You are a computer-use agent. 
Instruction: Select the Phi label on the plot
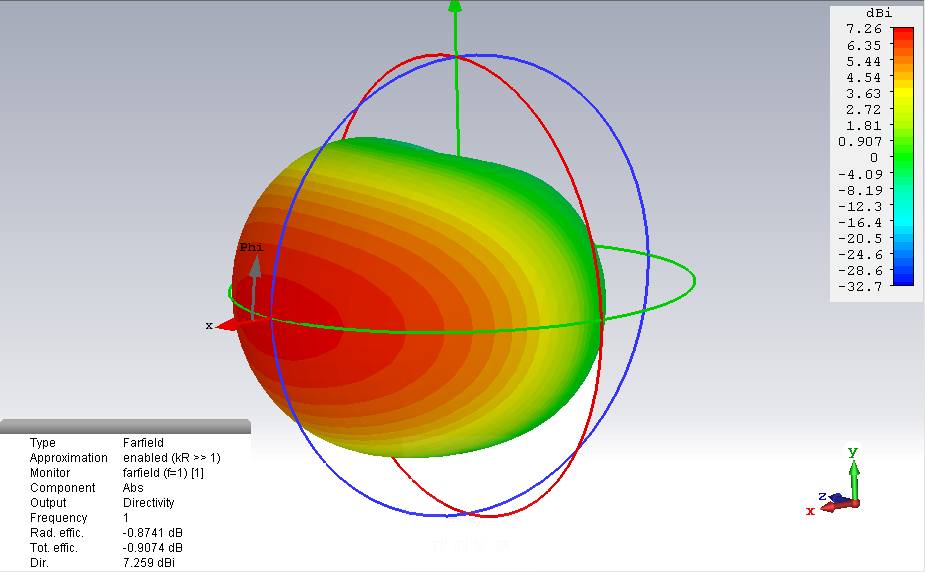tap(251, 247)
